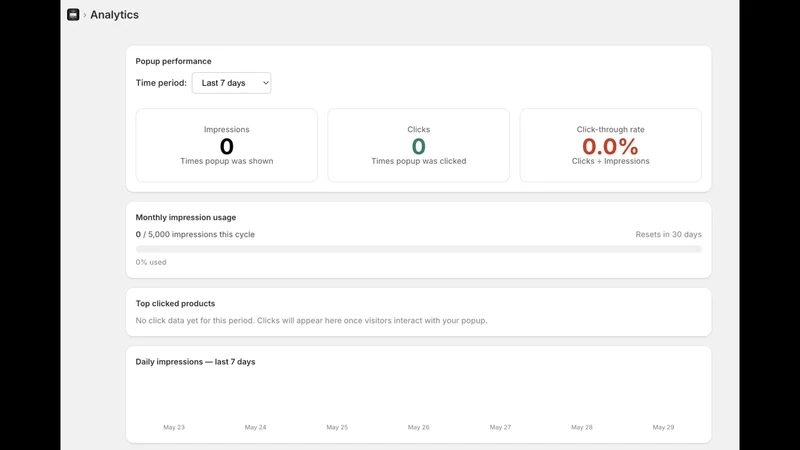Click '0 / 5,000 impressions this cycle' text
The width and height of the screenshot is (800, 450).
coord(195,234)
